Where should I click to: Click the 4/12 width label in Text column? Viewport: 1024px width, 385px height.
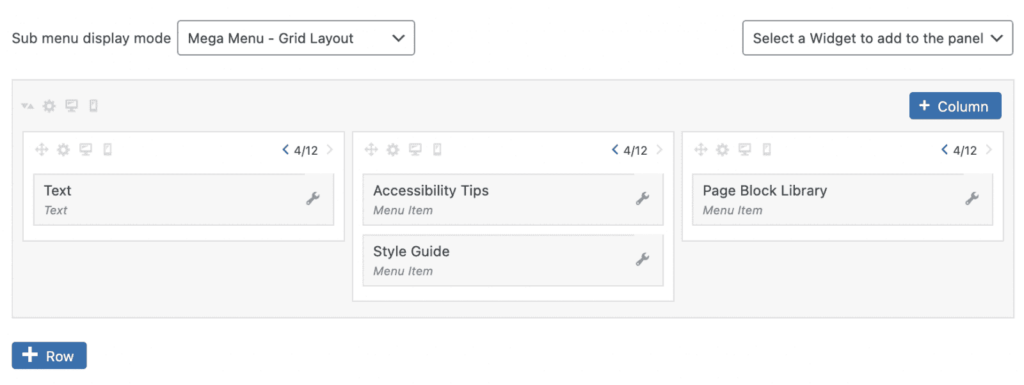(x=306, y=151)
